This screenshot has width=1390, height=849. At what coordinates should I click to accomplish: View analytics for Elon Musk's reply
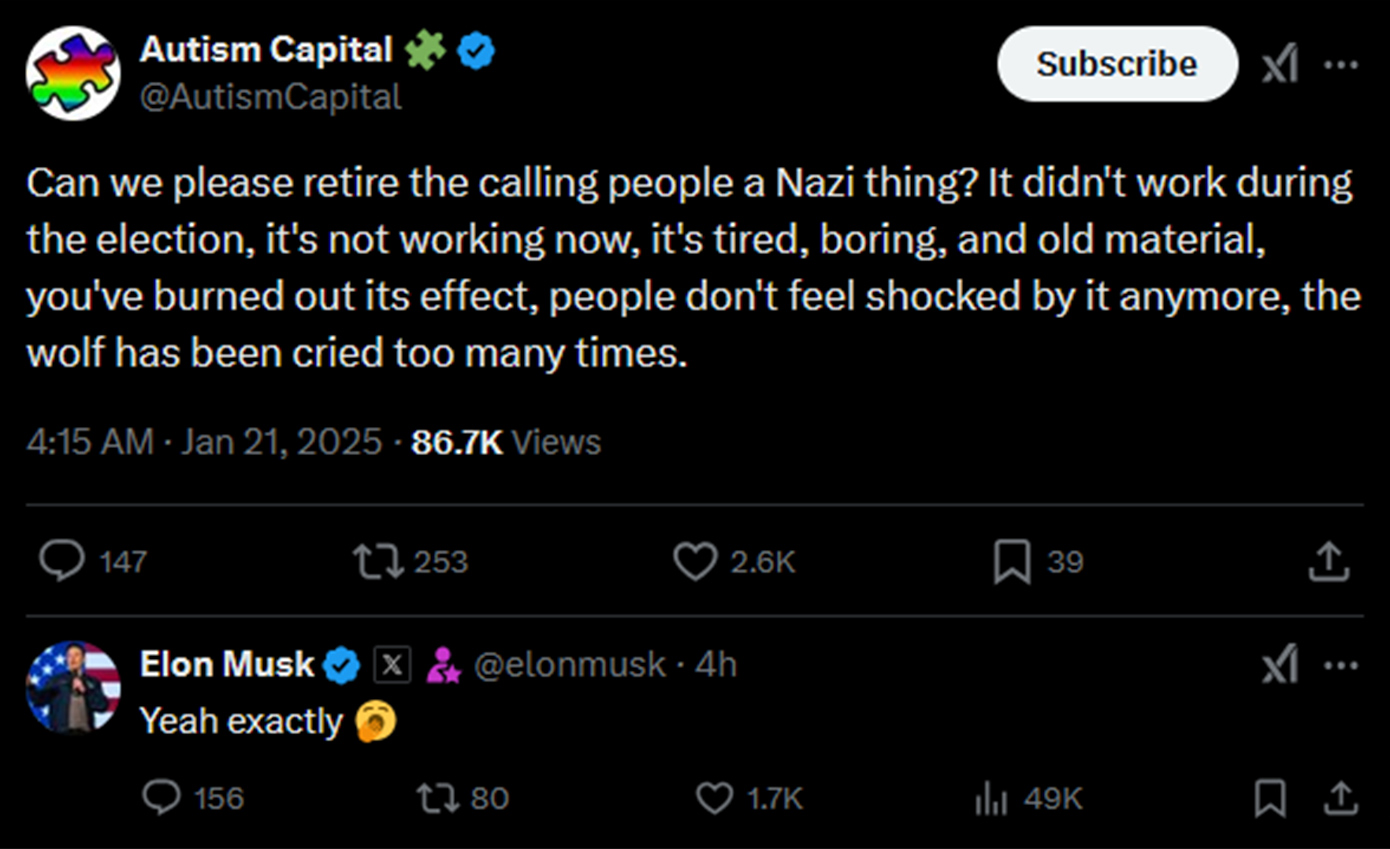[x=989, y=798]
